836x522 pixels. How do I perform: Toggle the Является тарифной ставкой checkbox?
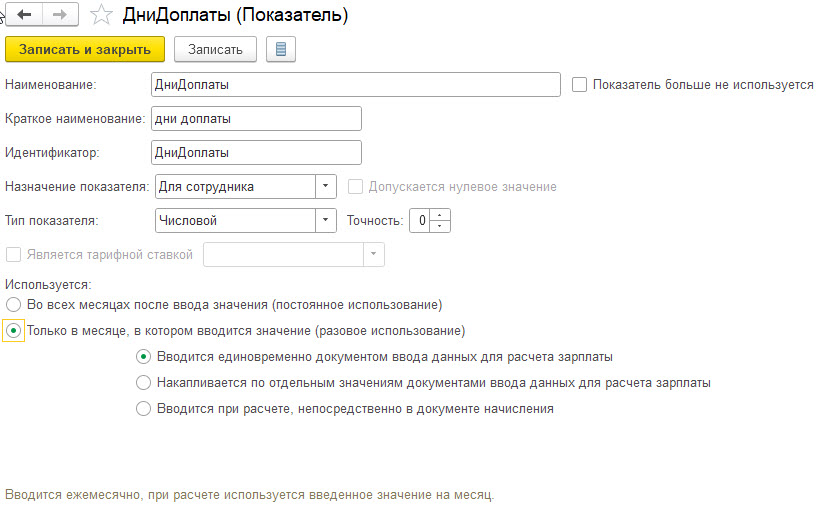click(x=13, y=255)
